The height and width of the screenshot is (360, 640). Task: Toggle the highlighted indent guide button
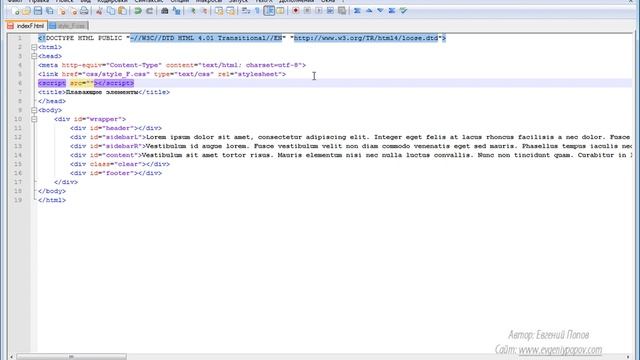tap(269, 11)
